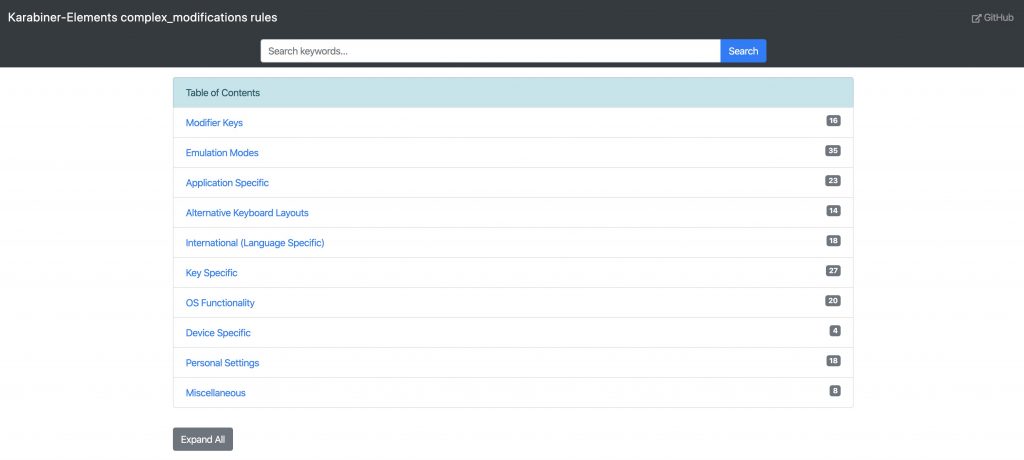The width and height of the screenshot is (1024, 460).
Task: Open the Application Specific section
Action: pyautogui.click(x=227, y=183)
